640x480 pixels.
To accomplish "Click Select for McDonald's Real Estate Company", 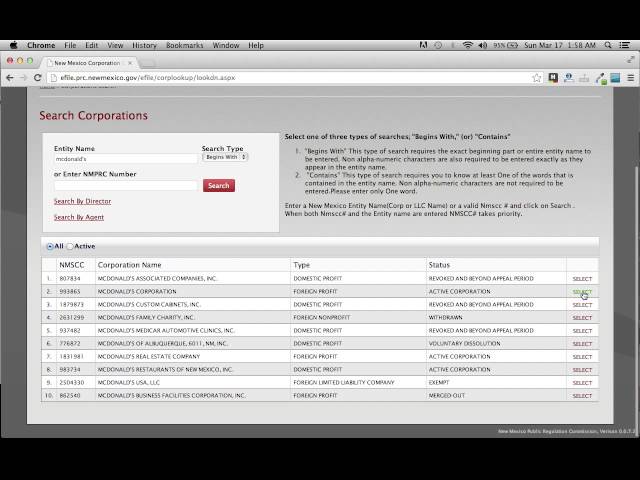I will click(582, 357).
